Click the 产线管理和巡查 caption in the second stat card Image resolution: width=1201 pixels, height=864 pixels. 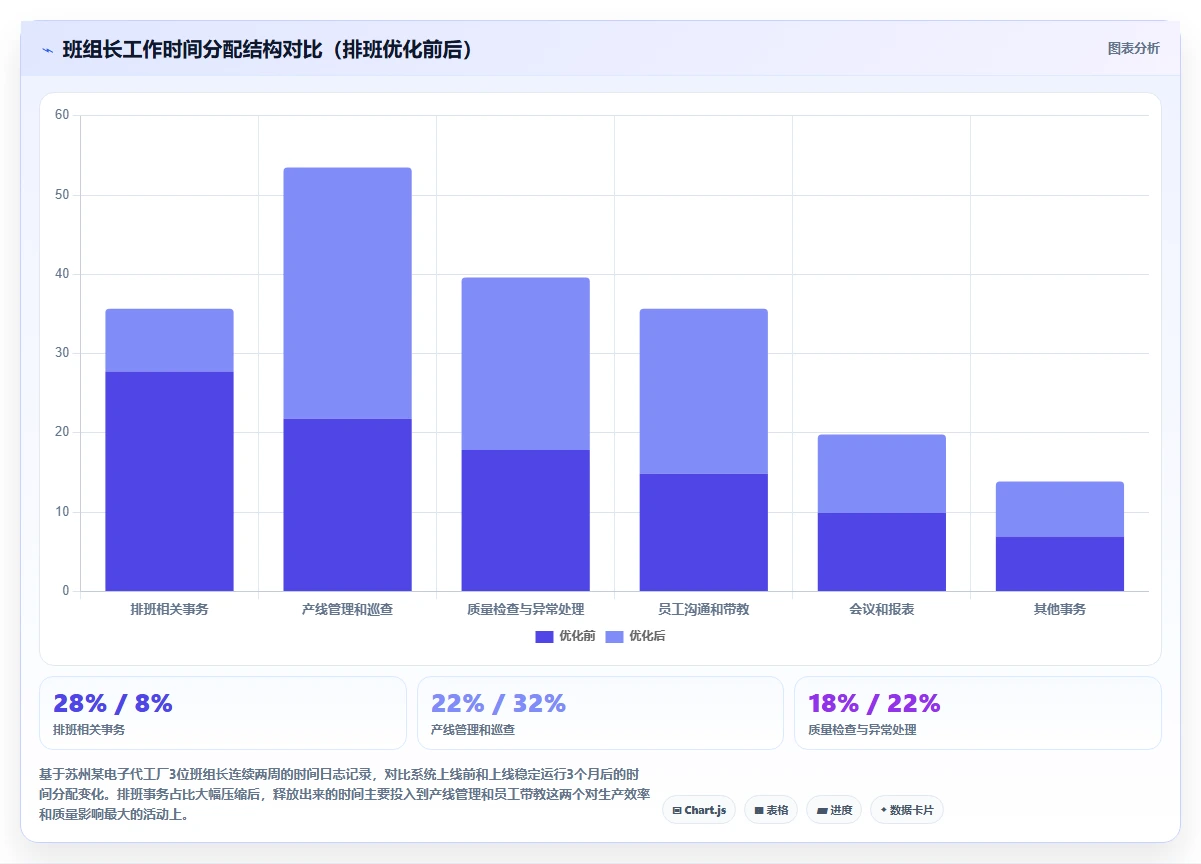click(x=473, y=730)
